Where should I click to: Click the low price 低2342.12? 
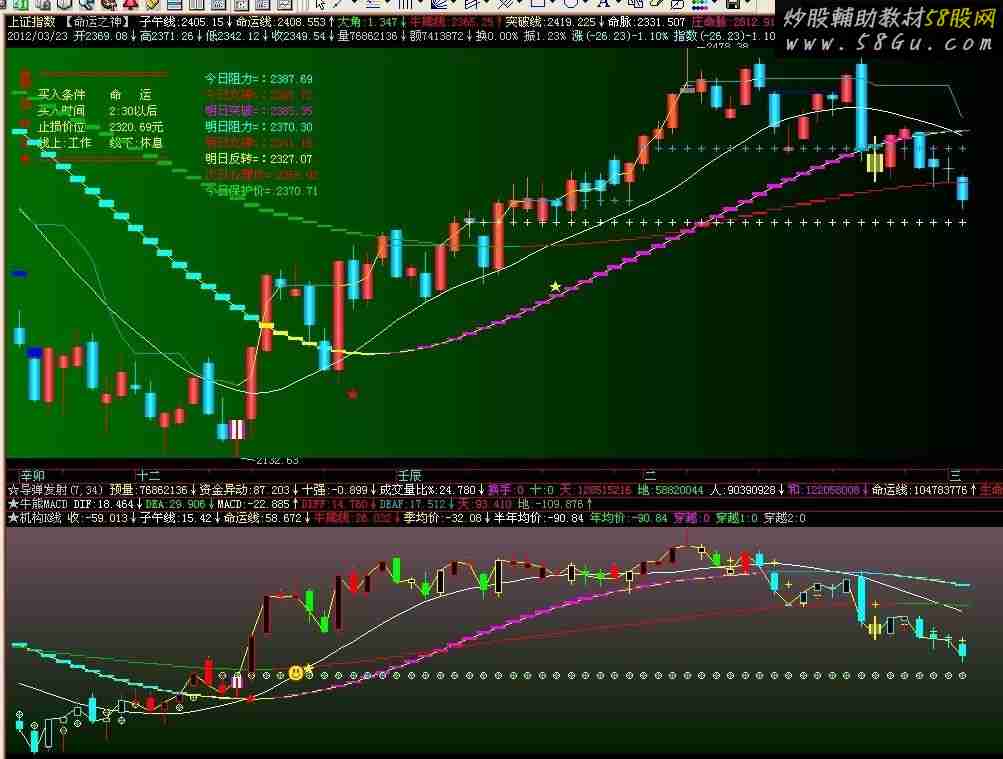click(x=233, y=36)
